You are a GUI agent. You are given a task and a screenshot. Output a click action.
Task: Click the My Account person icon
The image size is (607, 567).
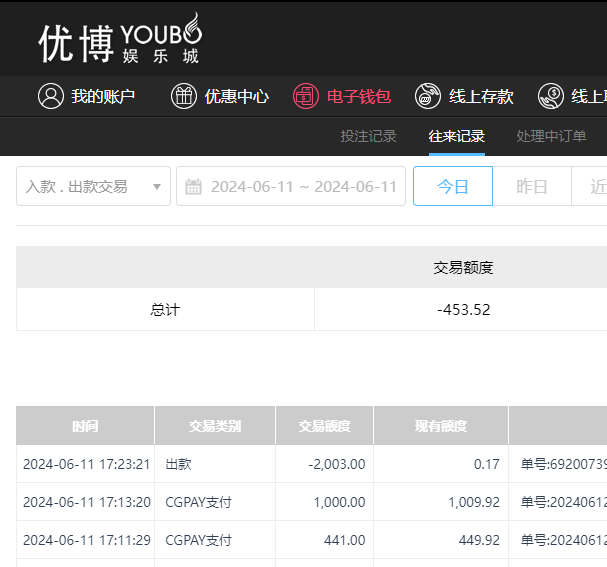[50, 96]
